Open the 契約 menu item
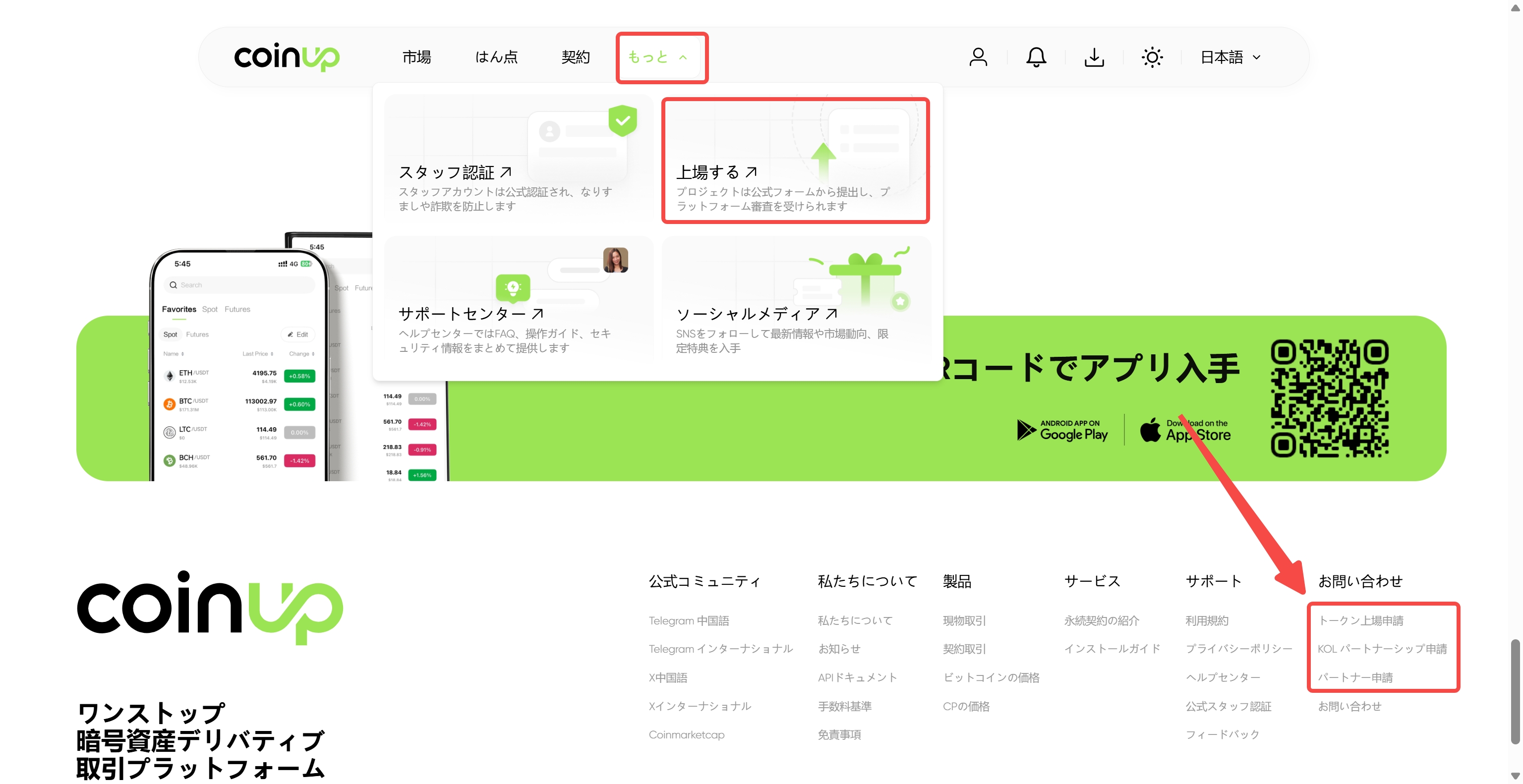 point(575,57)
